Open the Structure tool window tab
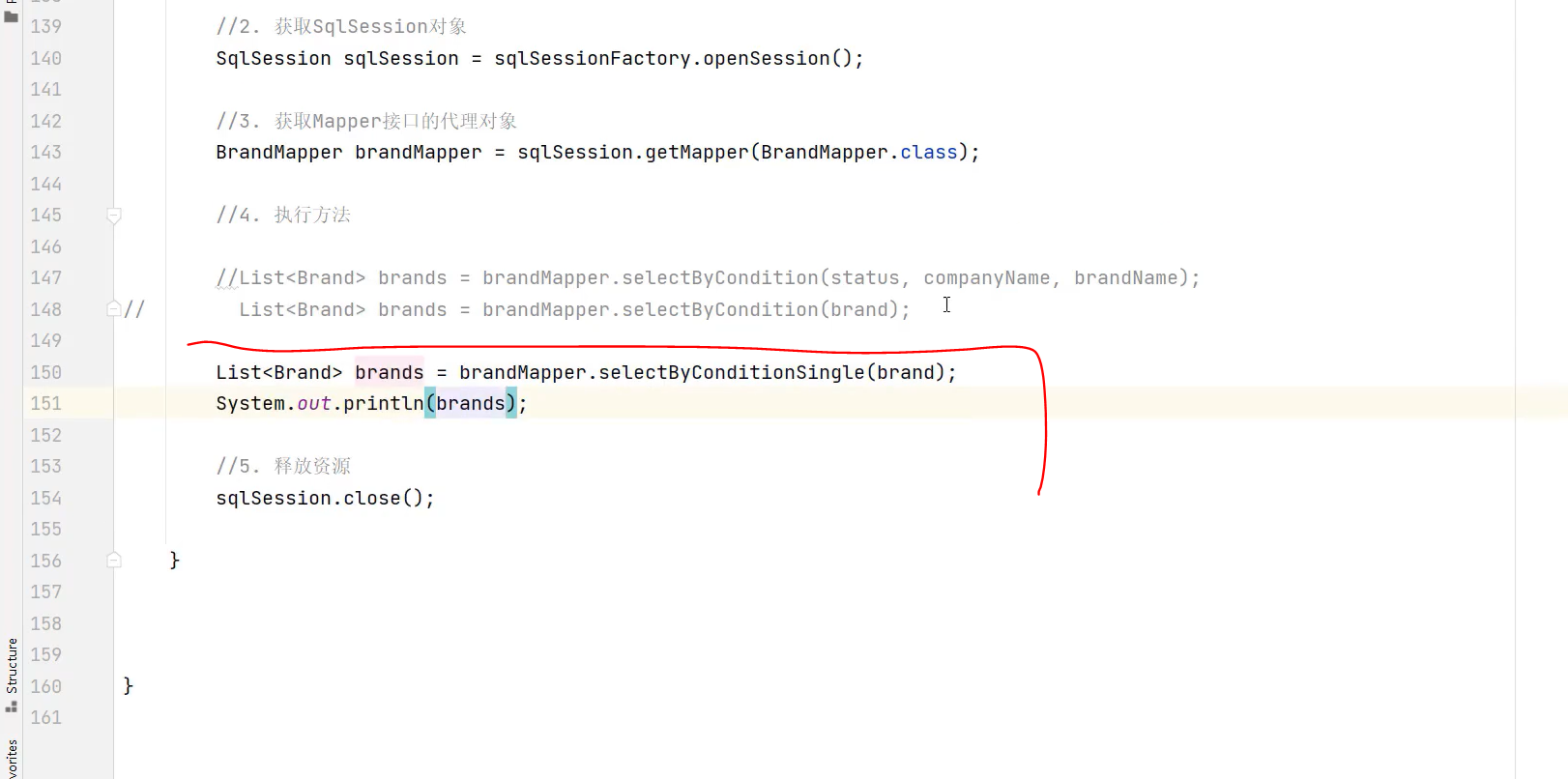Screen dimensions: 1568x779 (12, 666)
